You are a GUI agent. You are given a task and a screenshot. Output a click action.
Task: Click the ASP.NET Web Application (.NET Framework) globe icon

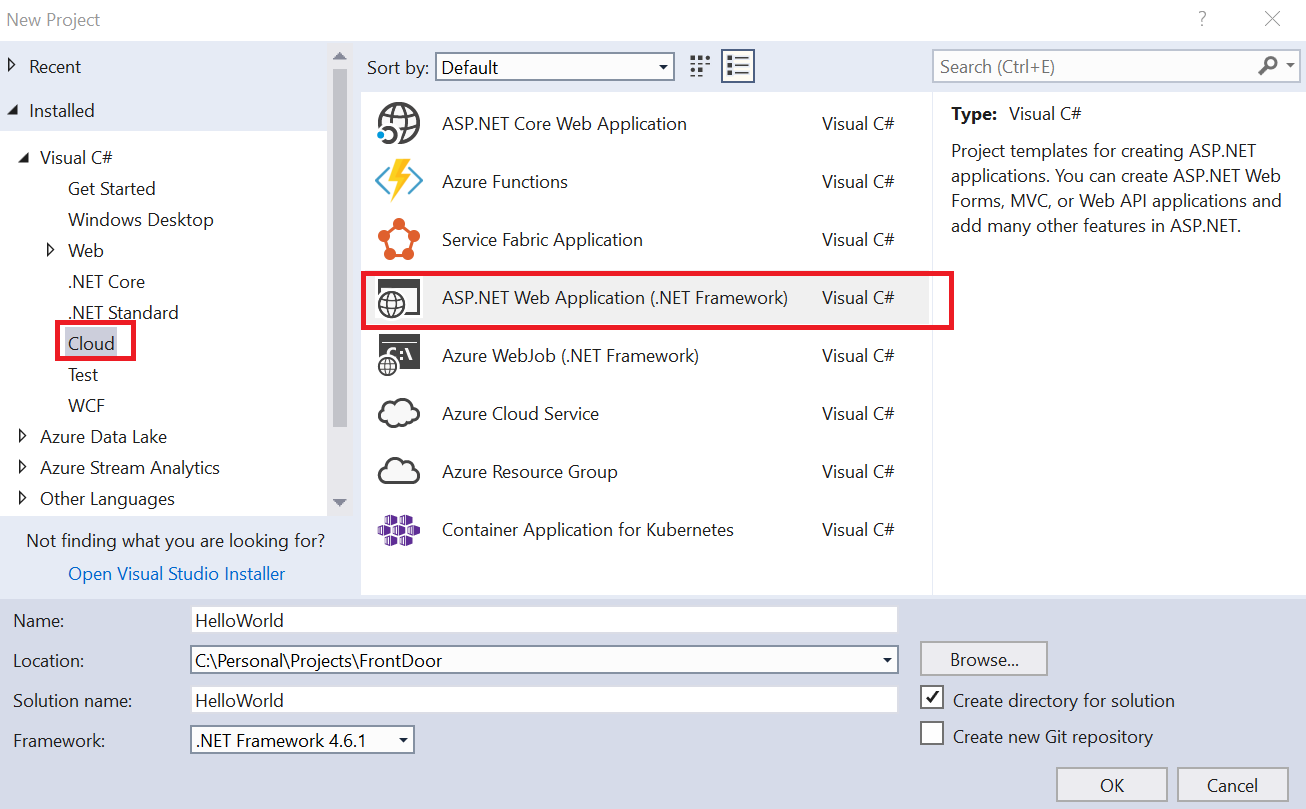pos(398,298)
